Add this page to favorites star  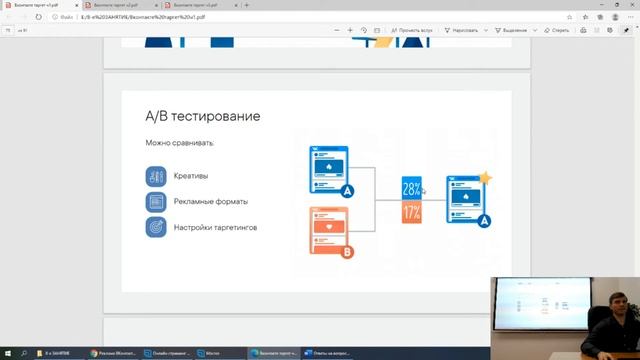point(569,17)
